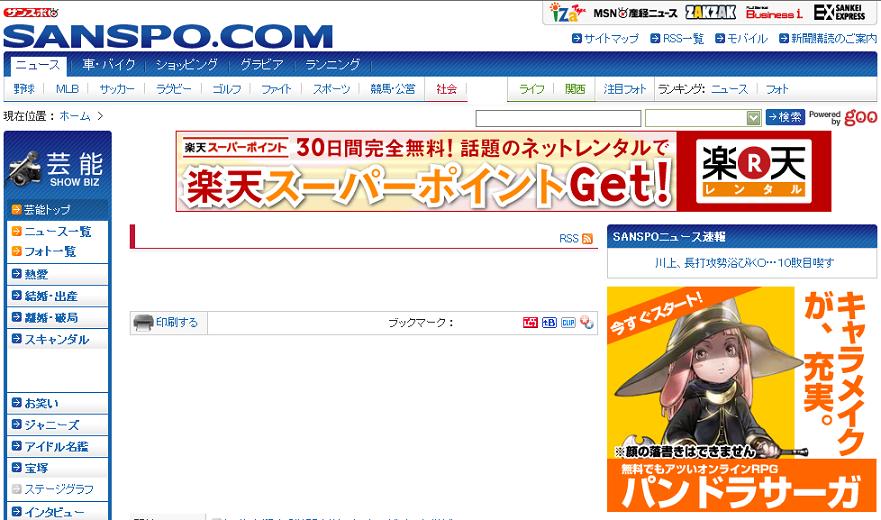881x520 pixels.
Task: Open the 社会 news category
Action: pyautogui.click(x=447, y=89)
